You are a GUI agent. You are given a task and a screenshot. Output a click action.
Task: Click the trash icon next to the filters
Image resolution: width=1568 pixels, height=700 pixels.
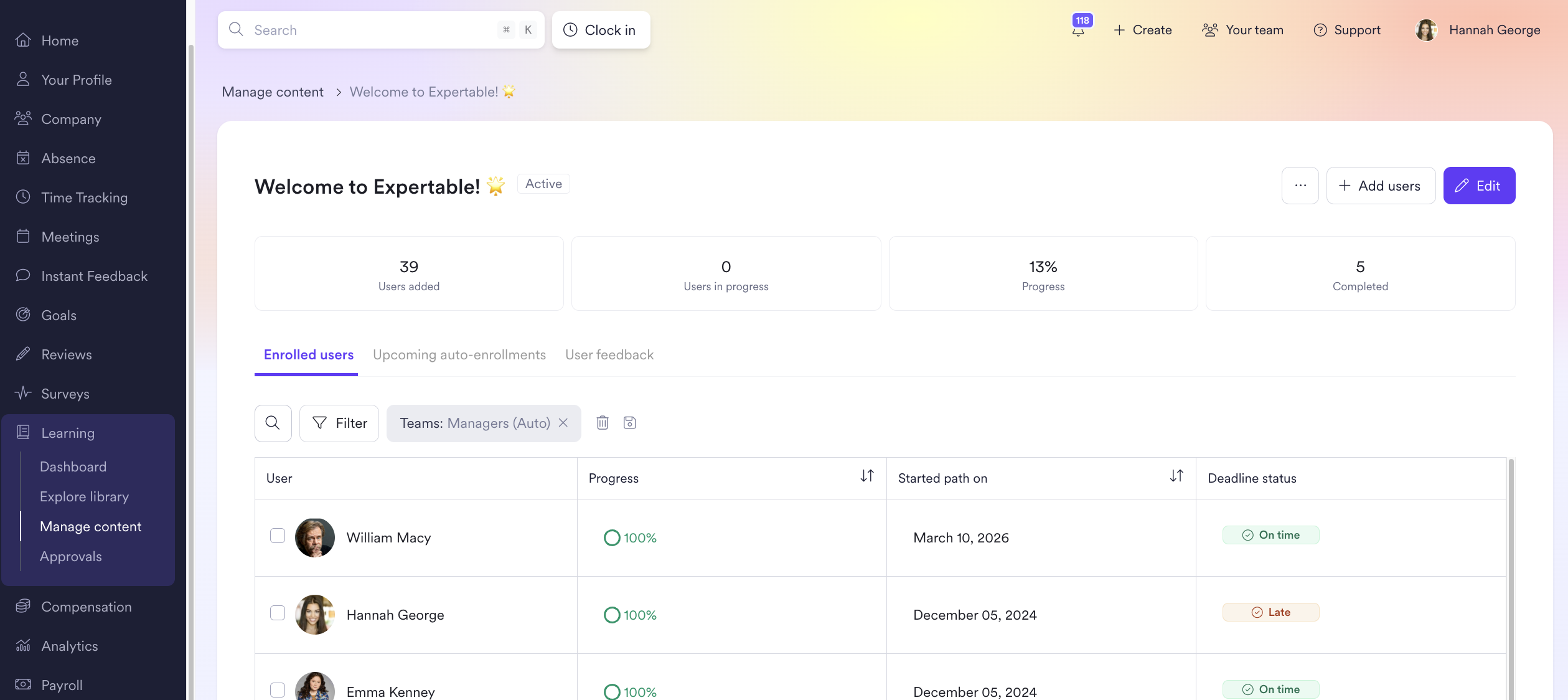pyautogui.click(x=602, y=423)
